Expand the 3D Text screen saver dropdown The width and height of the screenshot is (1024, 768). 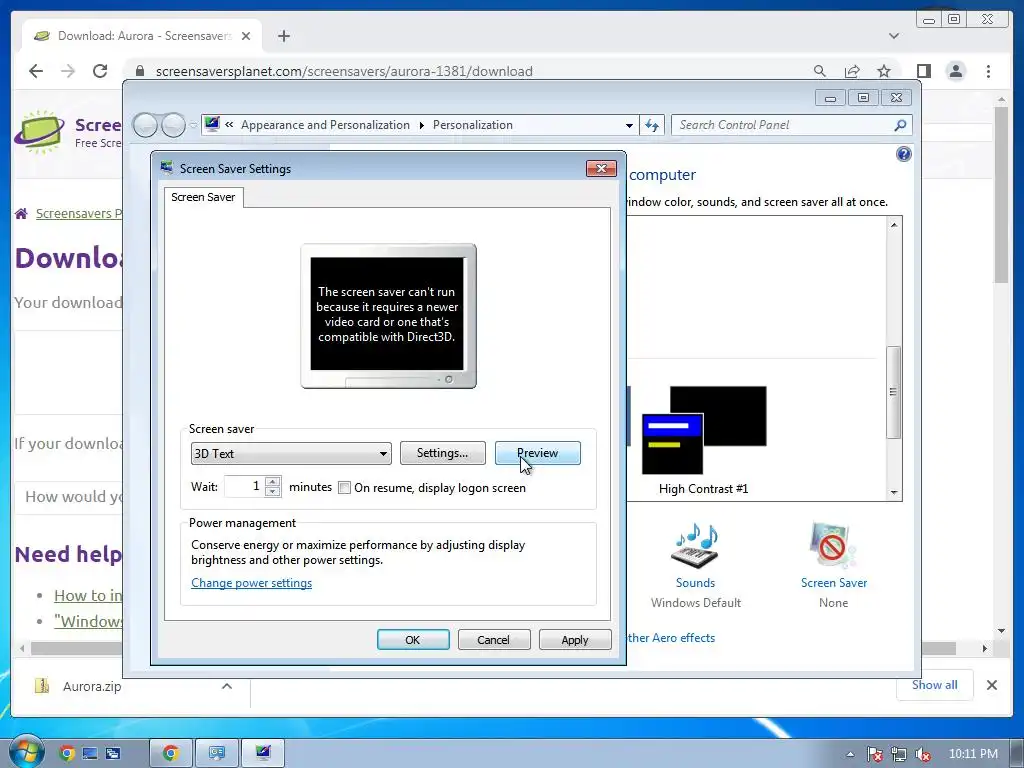click(x=291, y=453)
